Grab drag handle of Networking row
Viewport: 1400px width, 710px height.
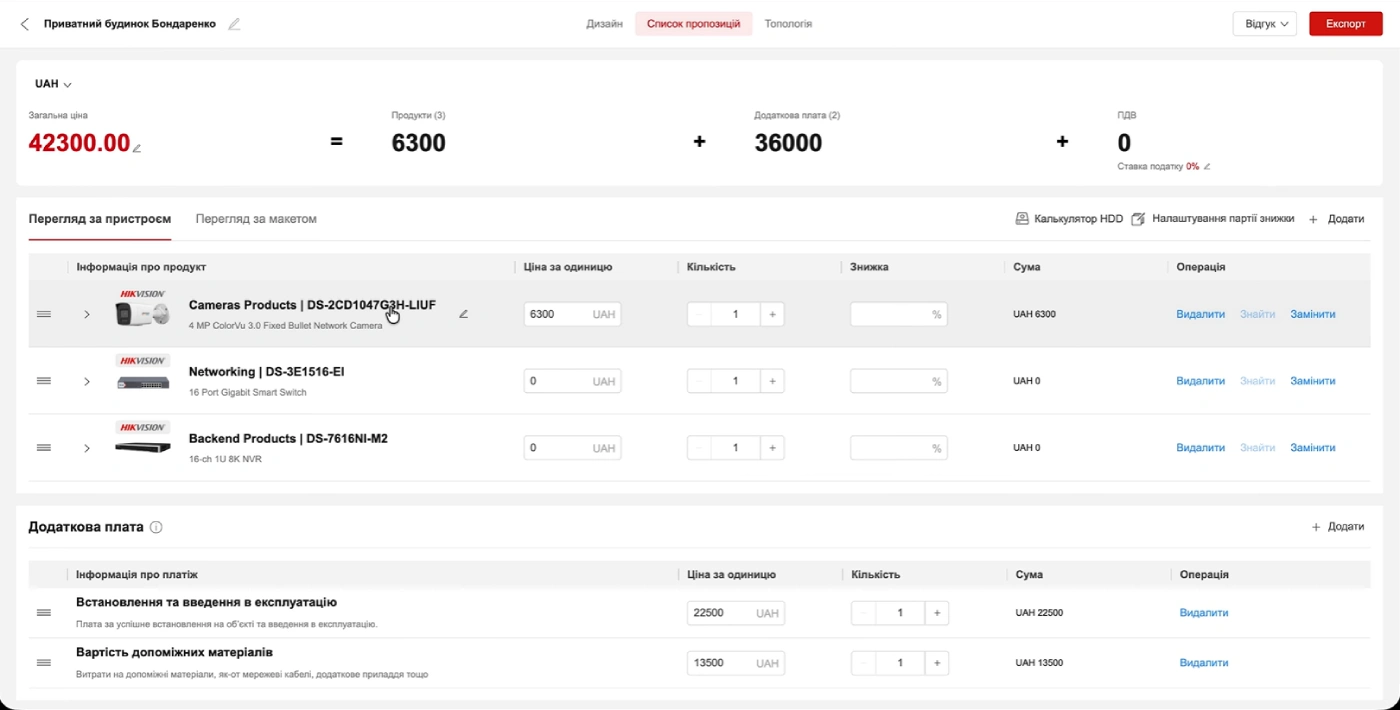(x=44, y=381)
